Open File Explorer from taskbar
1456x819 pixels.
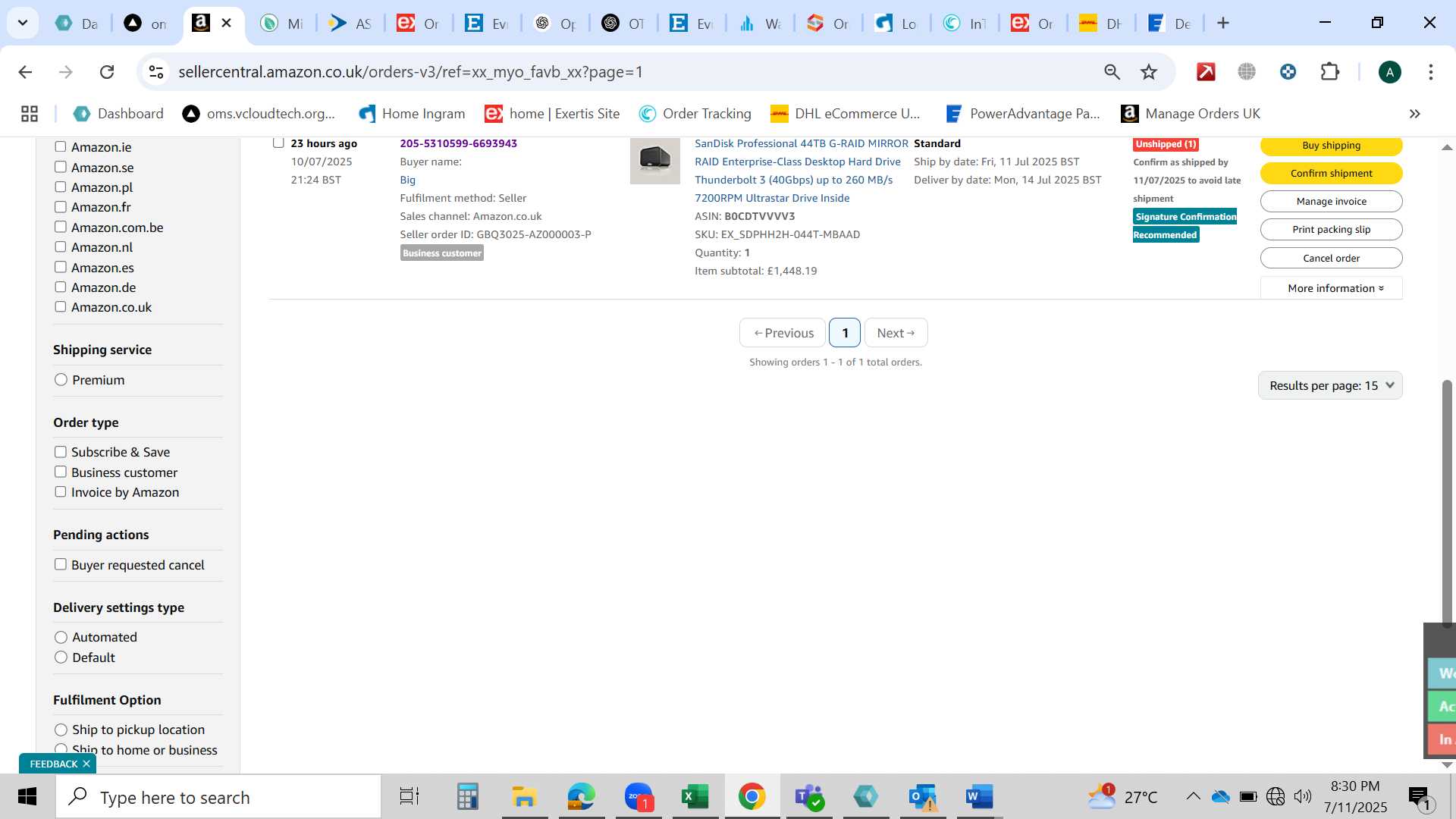(524, 797)
